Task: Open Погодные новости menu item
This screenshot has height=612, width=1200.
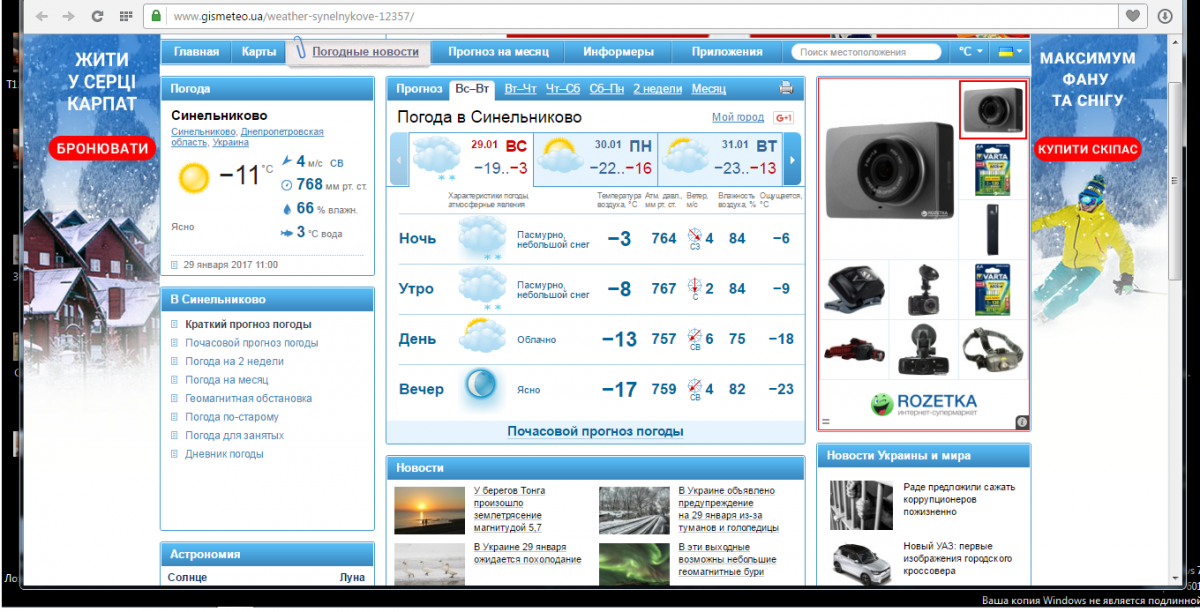Action: tap(365, 51)
